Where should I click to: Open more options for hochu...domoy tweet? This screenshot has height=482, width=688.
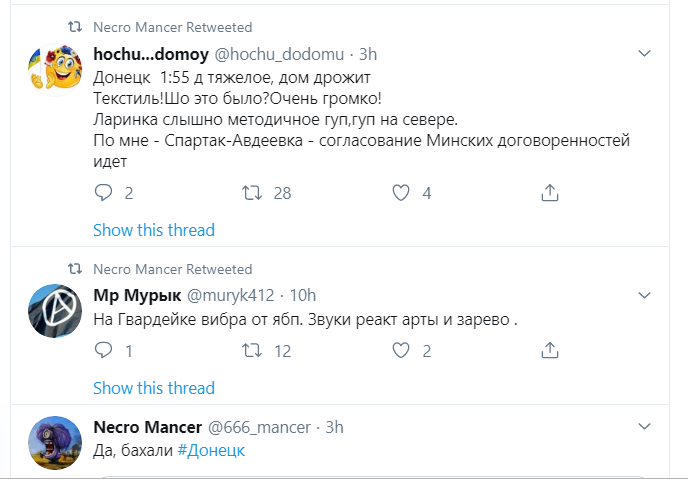[x=645, y=53]
